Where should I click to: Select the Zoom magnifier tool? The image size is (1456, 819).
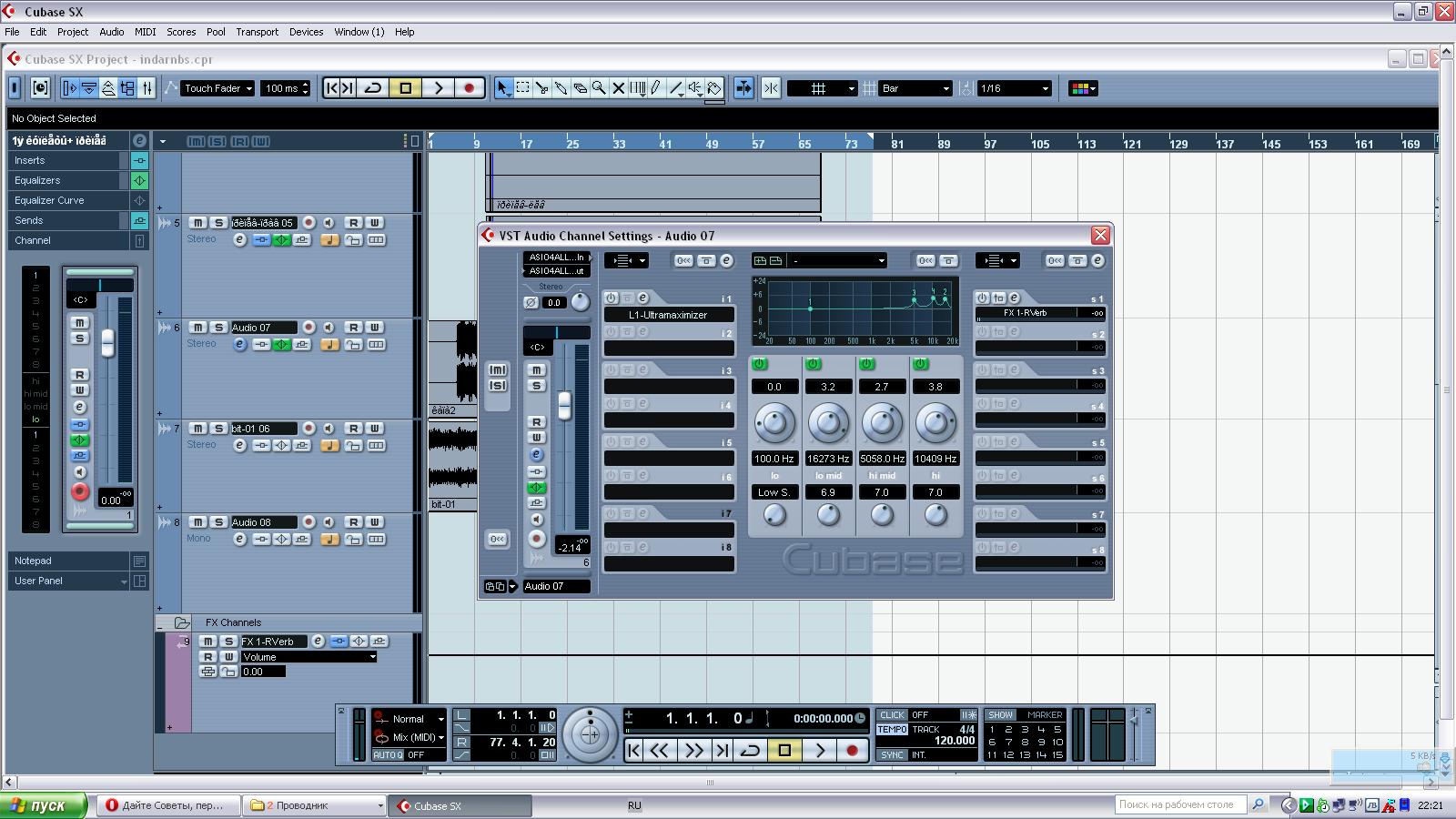[599, 88]
